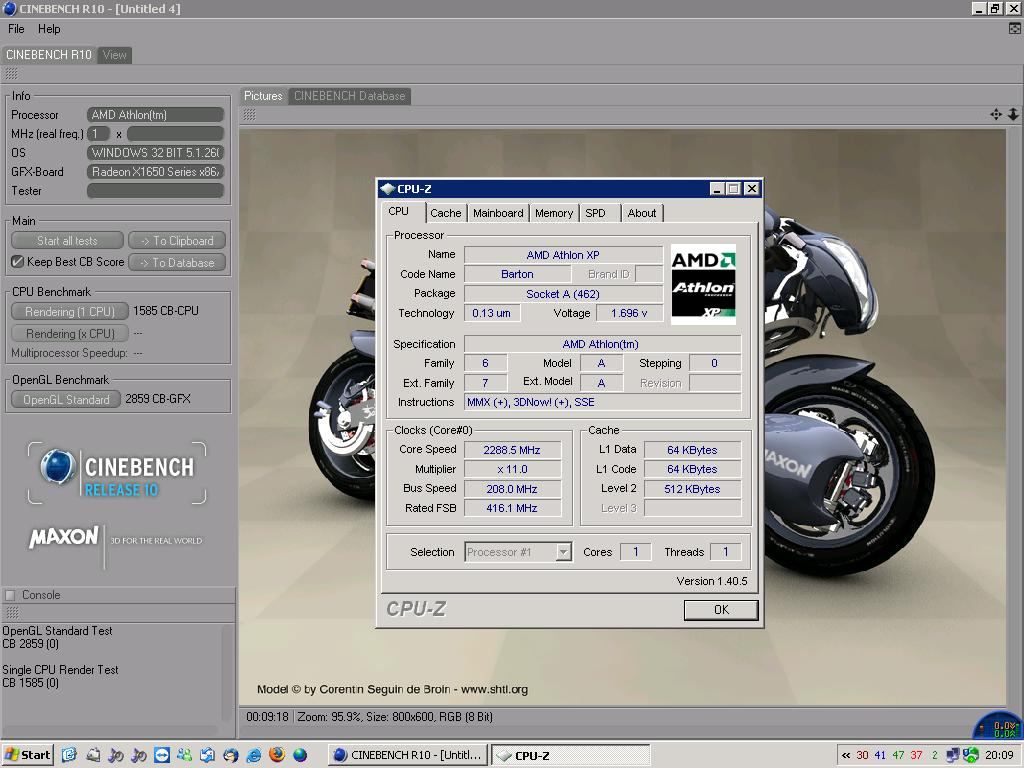Switch to CPU-Z taskbar button
Image resolution: width=1024 pixels, height=768 pixels.
[570, 755]
